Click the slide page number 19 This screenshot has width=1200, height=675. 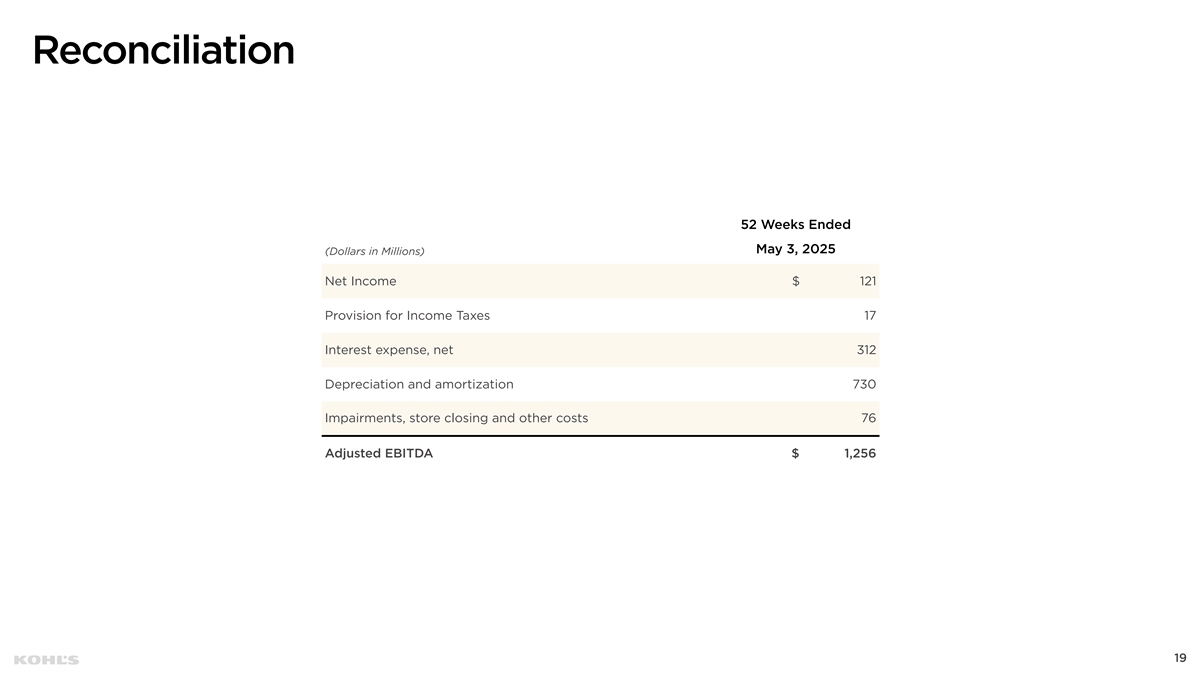[x=1180, y=658]
